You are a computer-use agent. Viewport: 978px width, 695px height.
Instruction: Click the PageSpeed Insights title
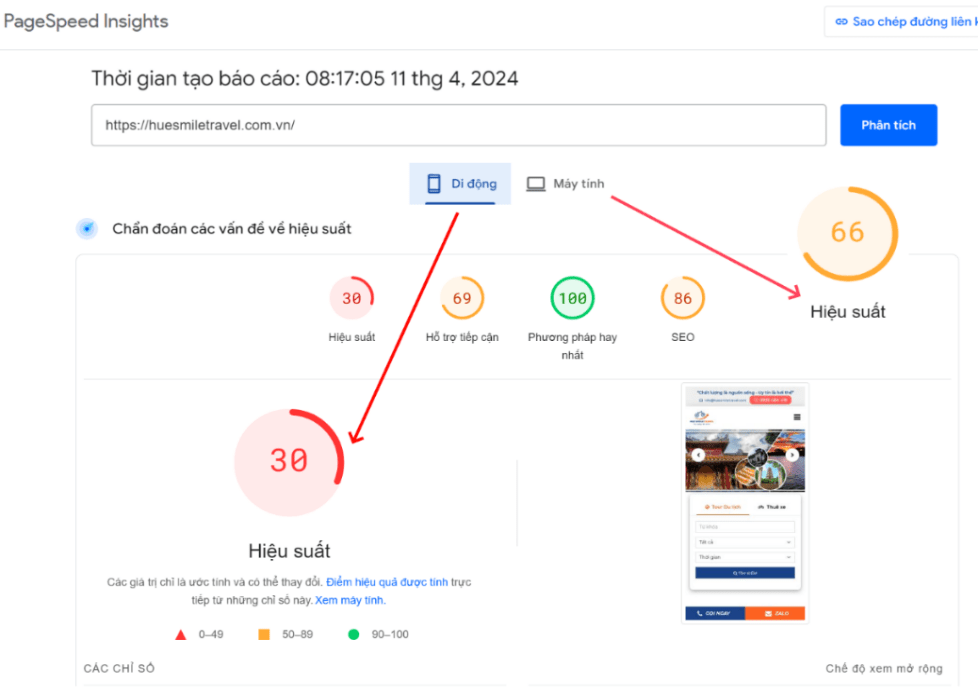pyautogui.click(x=86, y=21)
